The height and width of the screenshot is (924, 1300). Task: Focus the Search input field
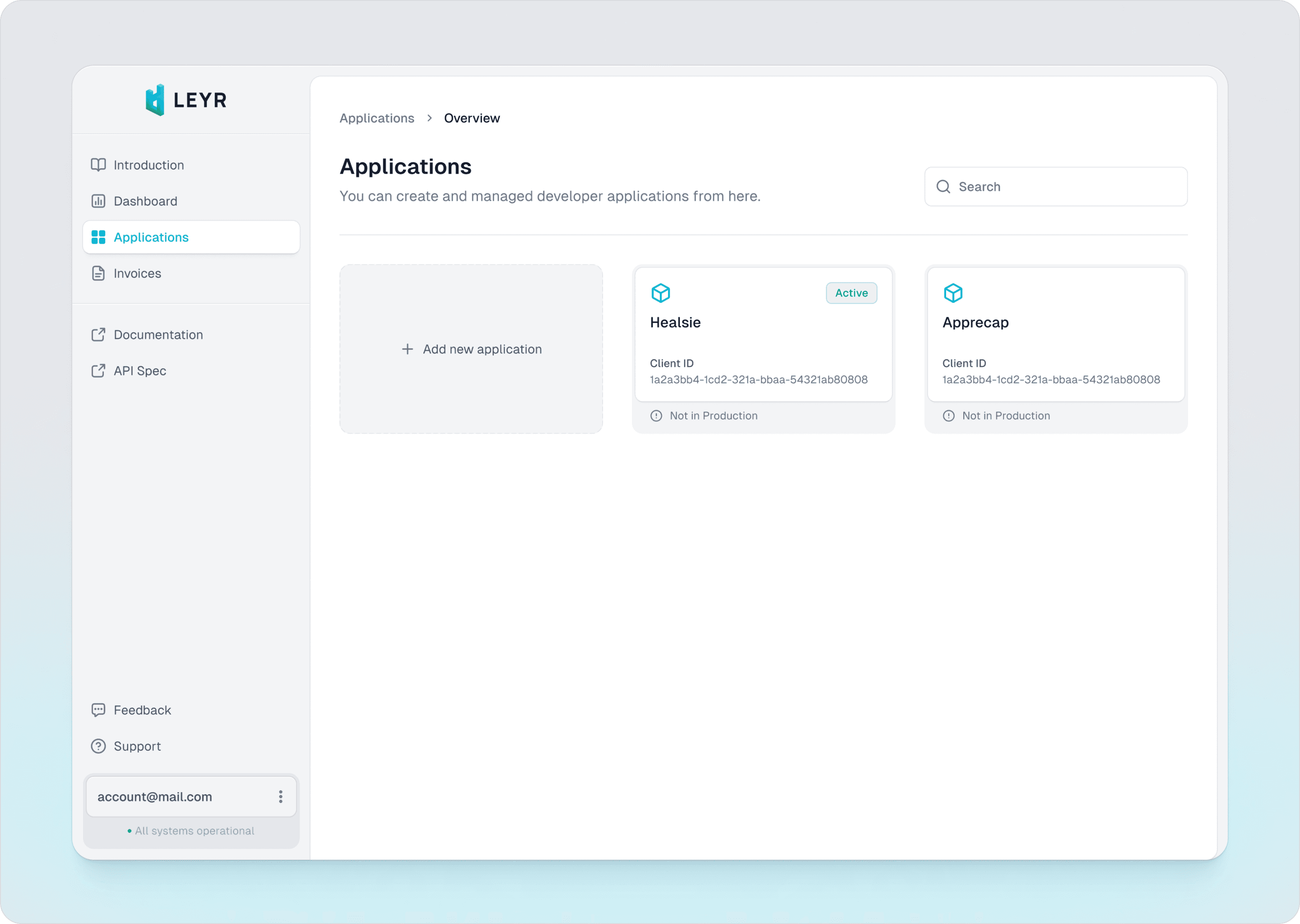[x=1056, y=187]
